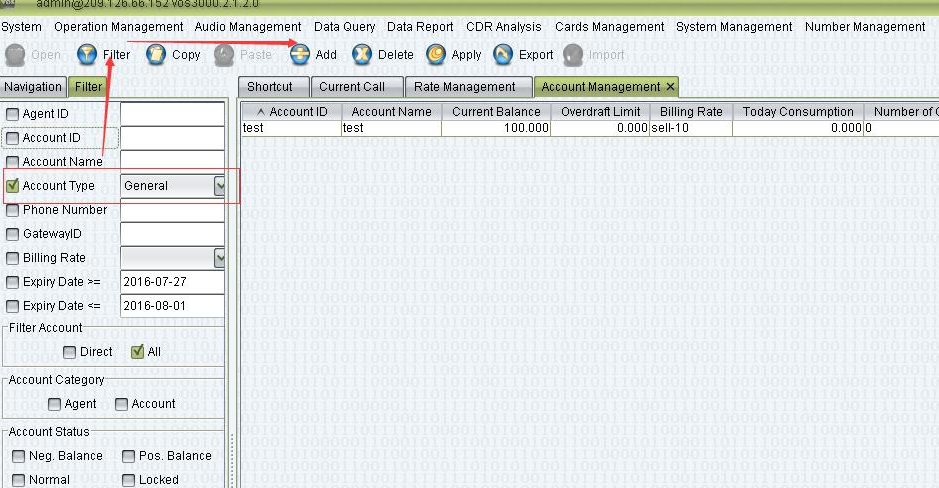This screenshot has width=939, height=488.
Task: Switch to the Navigation tab
Action: coord(33,87)
